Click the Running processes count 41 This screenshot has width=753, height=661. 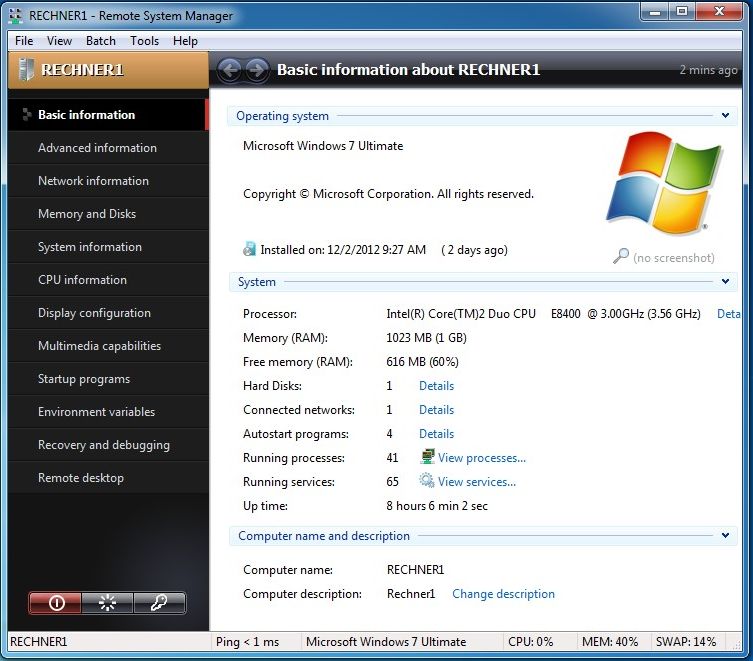click(392, 458)
